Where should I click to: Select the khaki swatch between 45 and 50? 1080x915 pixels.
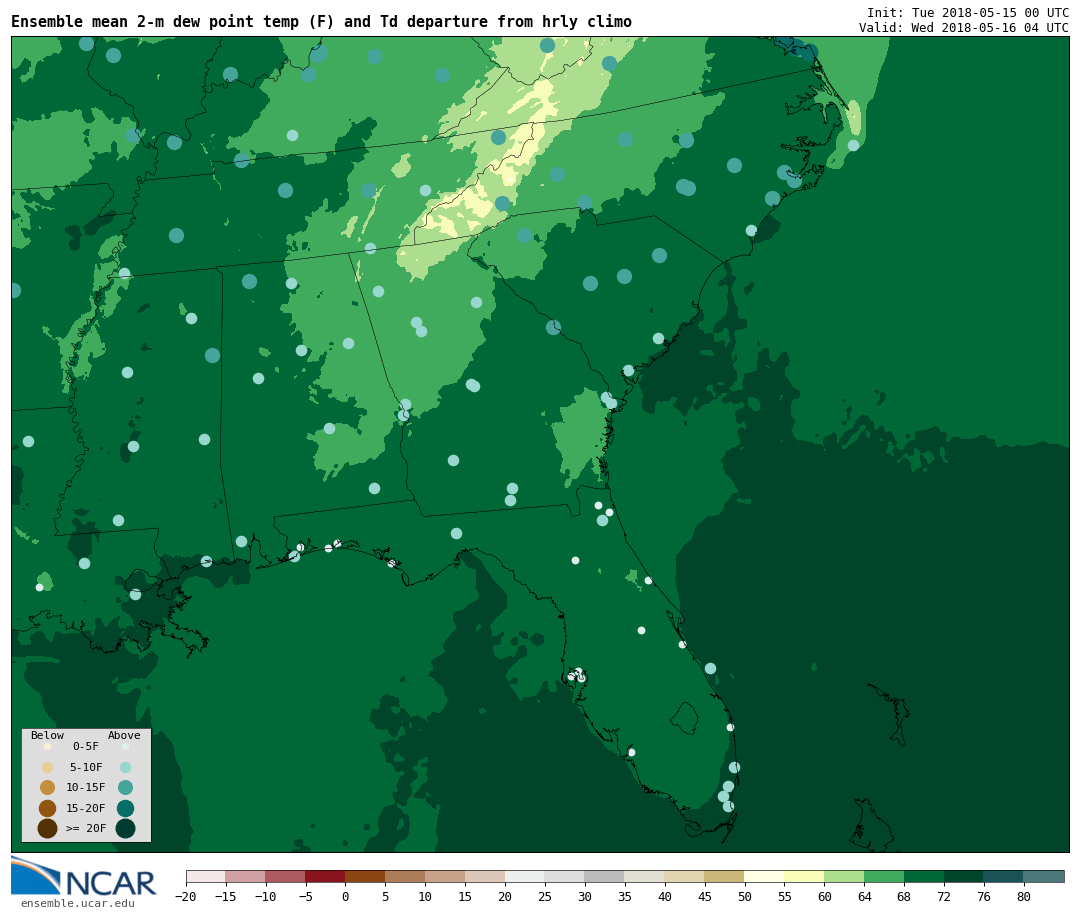click(x=725, y=876)
